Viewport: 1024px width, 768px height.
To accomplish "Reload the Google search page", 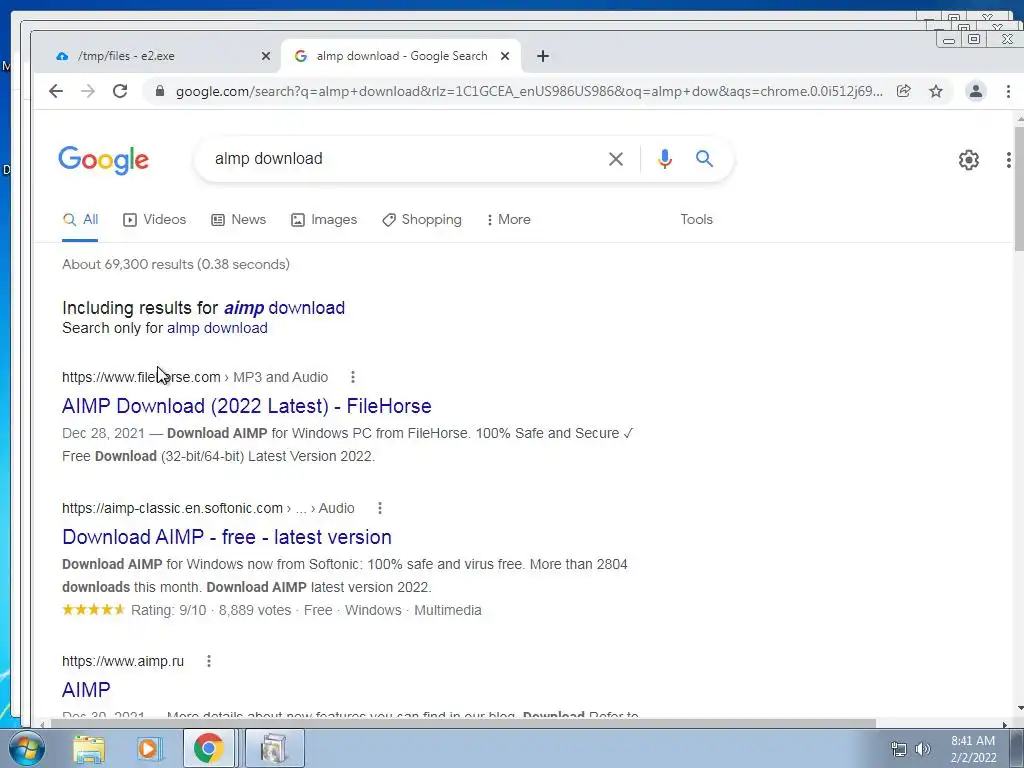I will [x=120, y=91].
